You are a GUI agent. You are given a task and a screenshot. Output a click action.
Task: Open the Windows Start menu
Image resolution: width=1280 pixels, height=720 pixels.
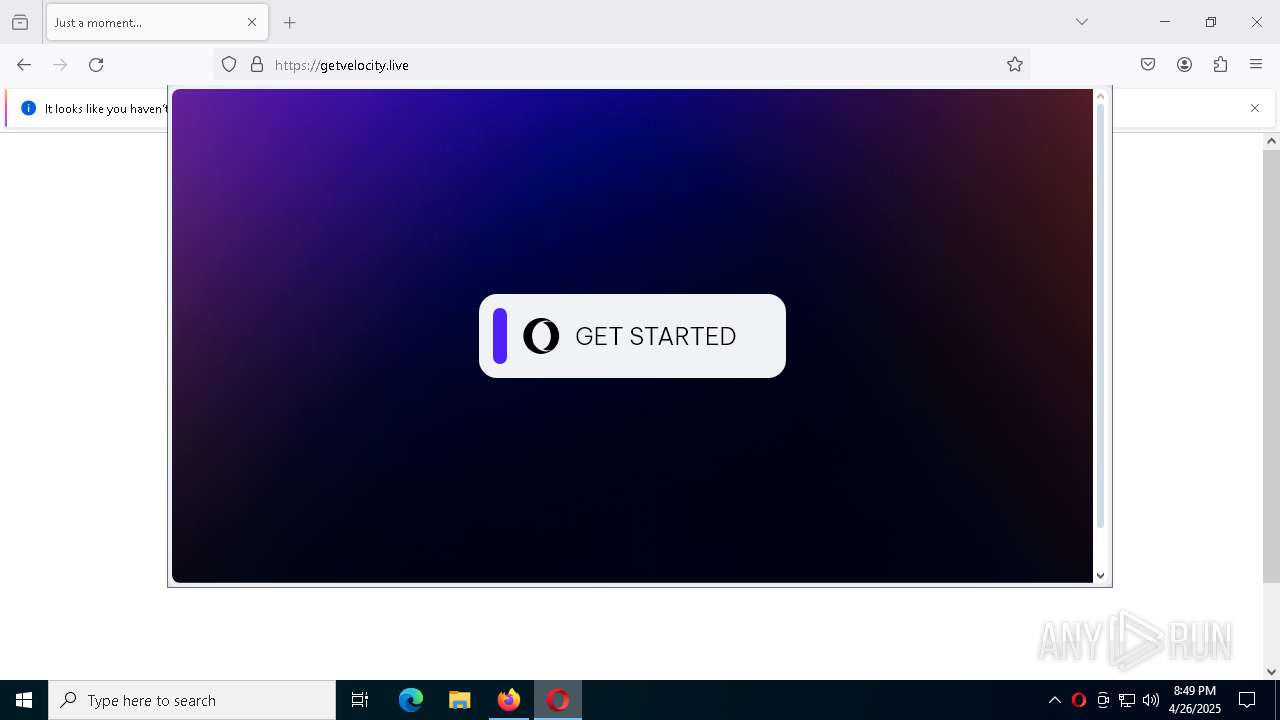24,700
